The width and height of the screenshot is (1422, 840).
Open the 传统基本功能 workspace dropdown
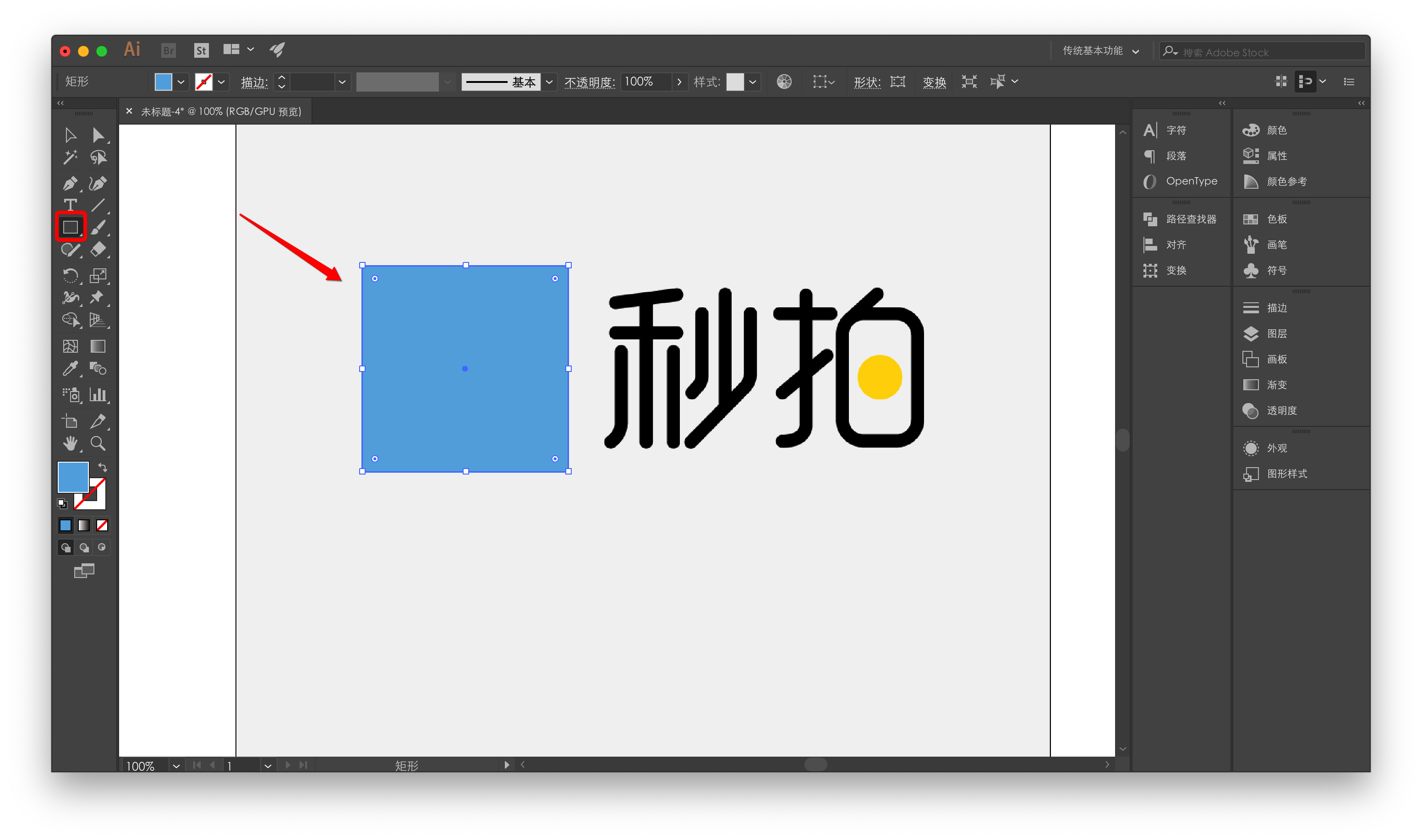point(1100,51)
